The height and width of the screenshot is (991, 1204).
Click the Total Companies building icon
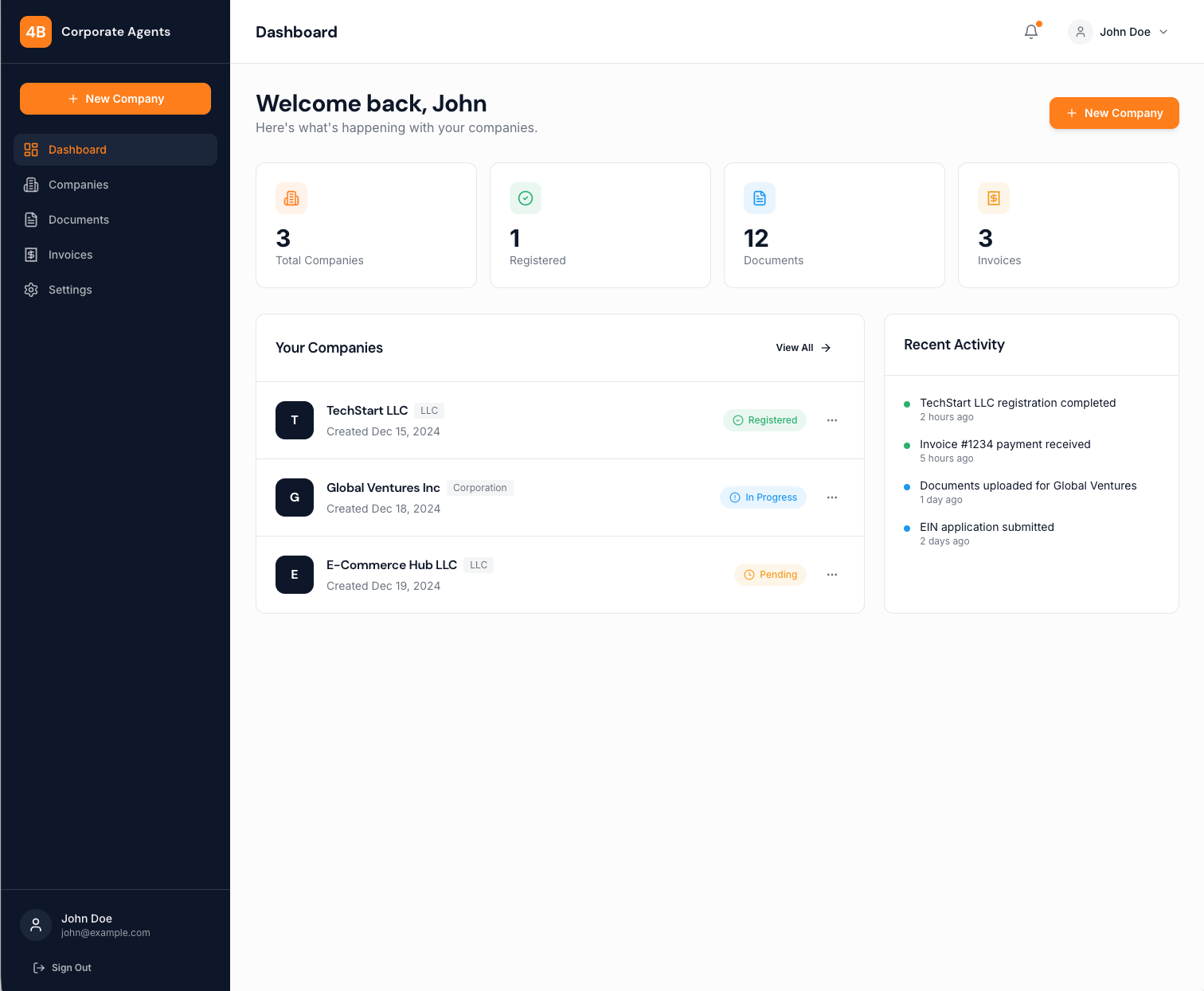click(291, 198)
